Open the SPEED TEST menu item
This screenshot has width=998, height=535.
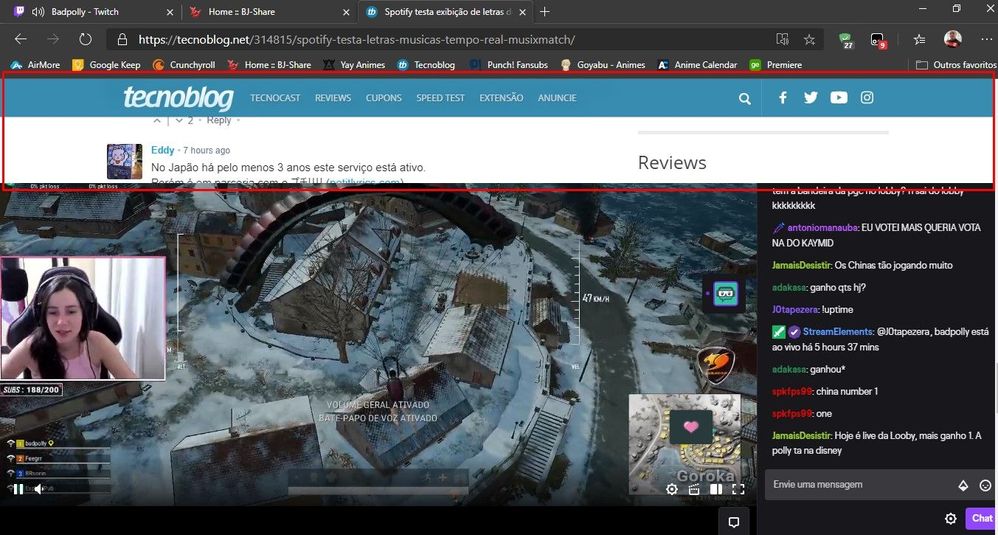point(440,98)
